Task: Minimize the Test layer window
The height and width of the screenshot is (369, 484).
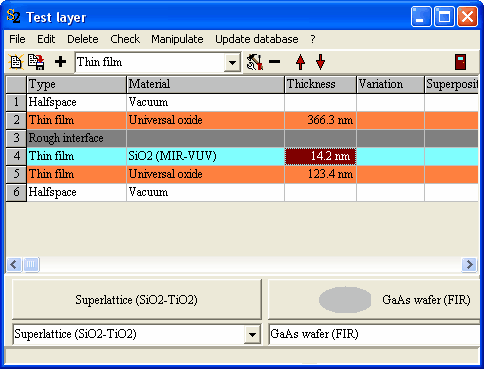Action: 421,16
